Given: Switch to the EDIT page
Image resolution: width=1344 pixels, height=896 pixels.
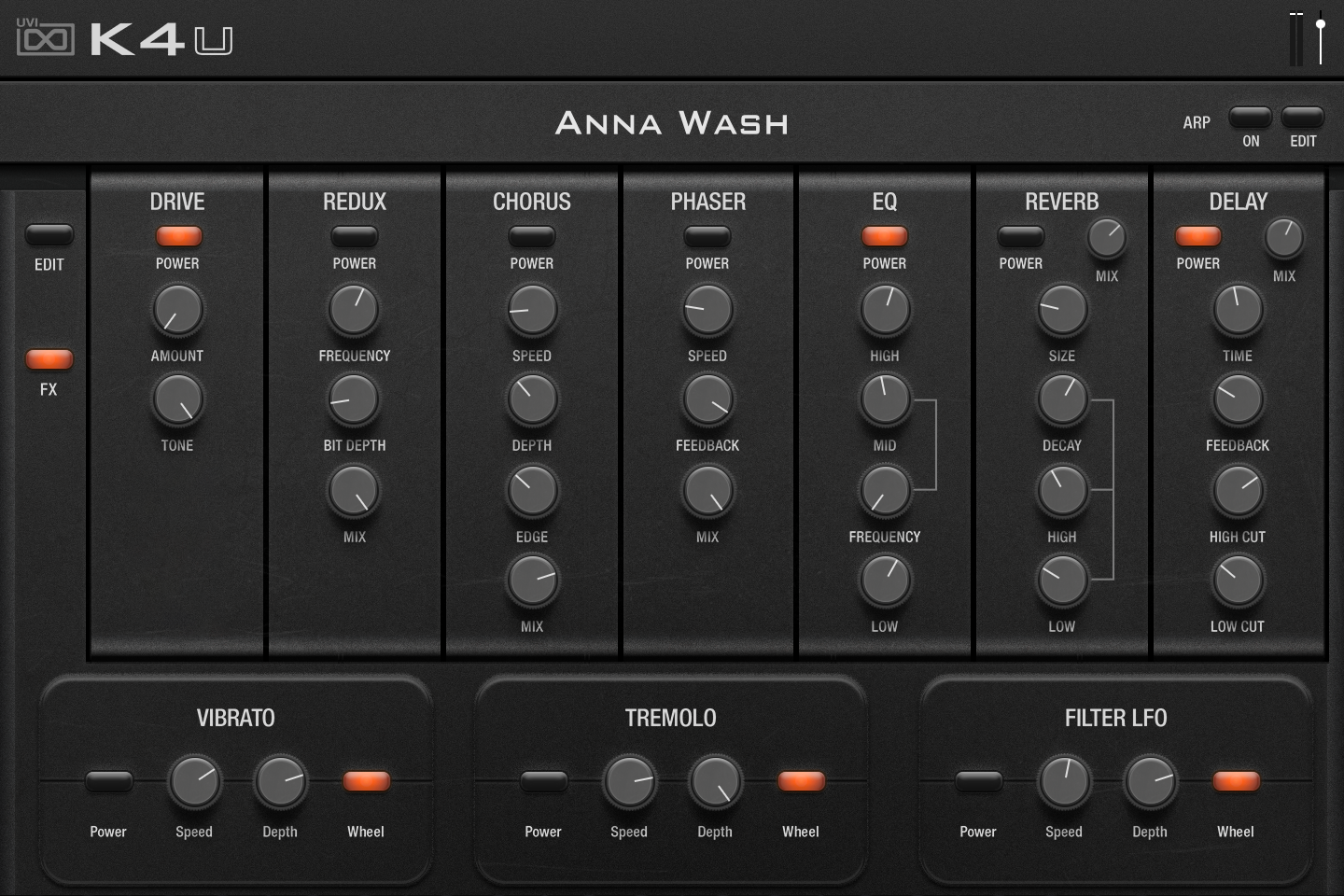Looking at the screenshot, I should click(x=49, y=234).
